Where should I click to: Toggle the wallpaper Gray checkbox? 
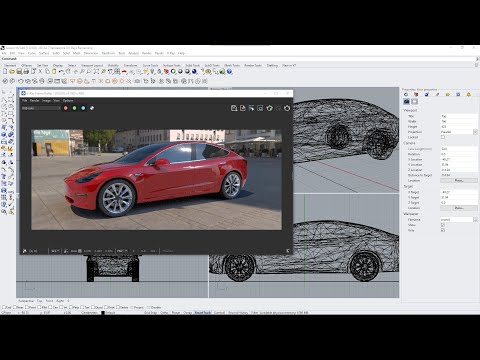point(443,230)
